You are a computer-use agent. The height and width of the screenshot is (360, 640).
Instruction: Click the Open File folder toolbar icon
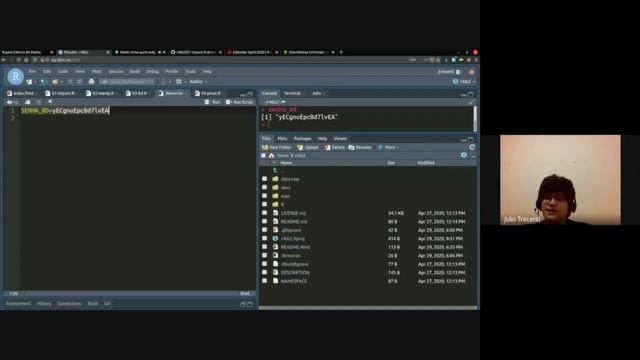point(55,82)
